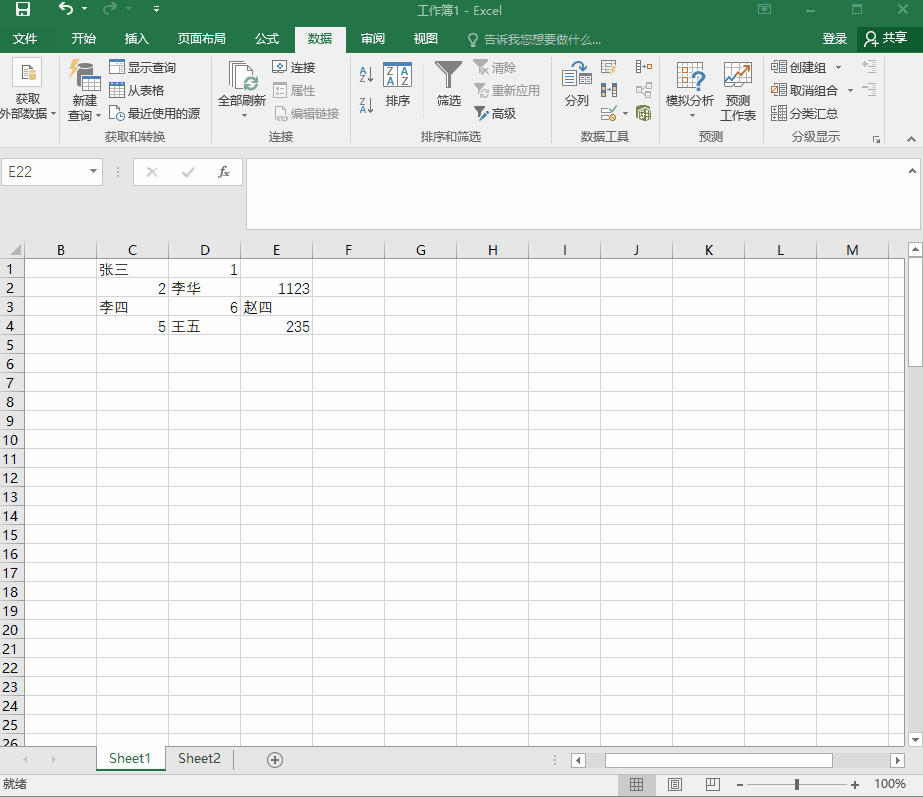The width and height of the screenshot is (923, 797).
Task: Open the Name Box dropdown showing E22
Action: 93,171
